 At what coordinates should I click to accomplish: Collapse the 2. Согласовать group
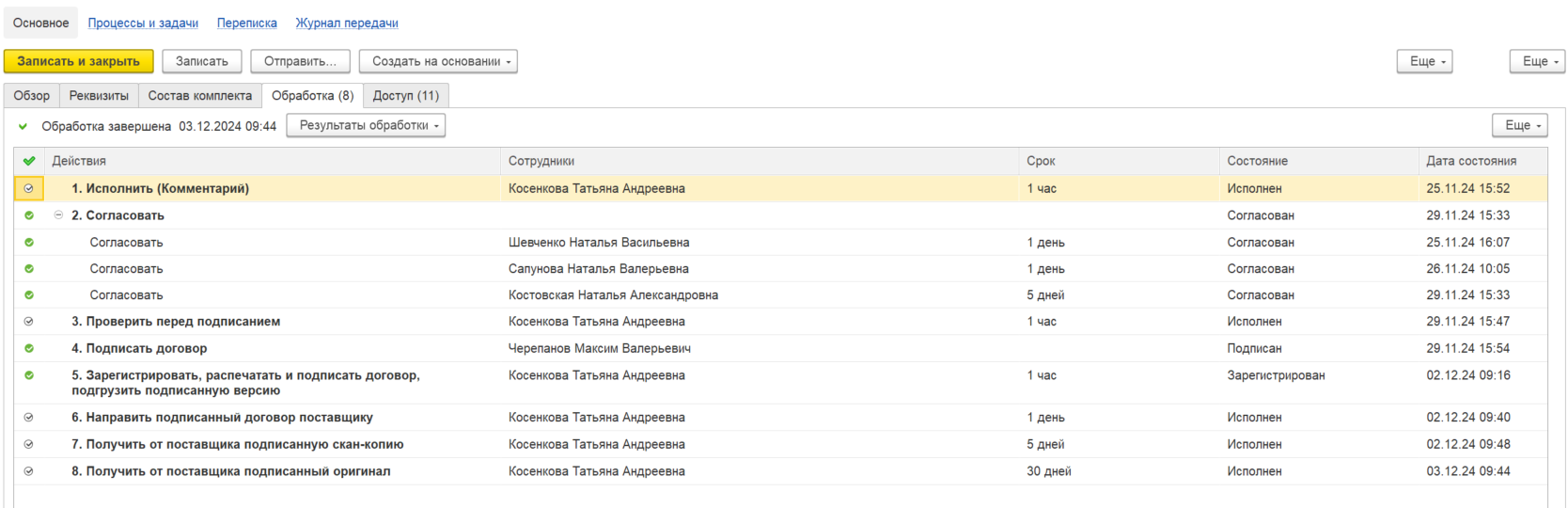coord(58,214)
